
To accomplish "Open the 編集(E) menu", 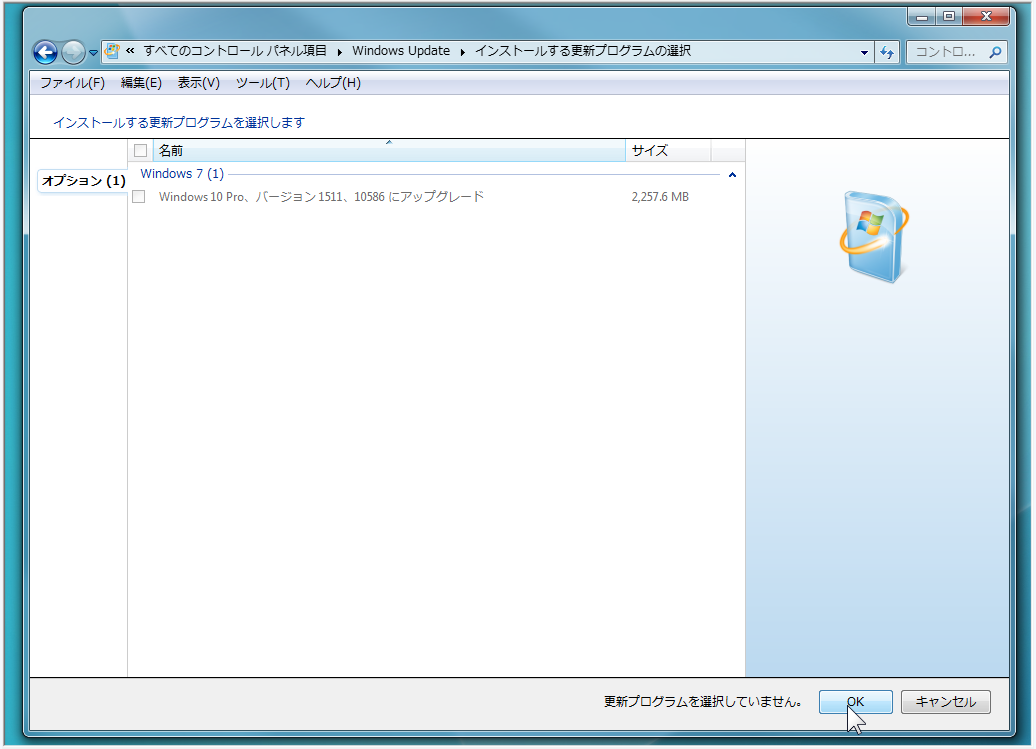I will (x=141, y=83).
